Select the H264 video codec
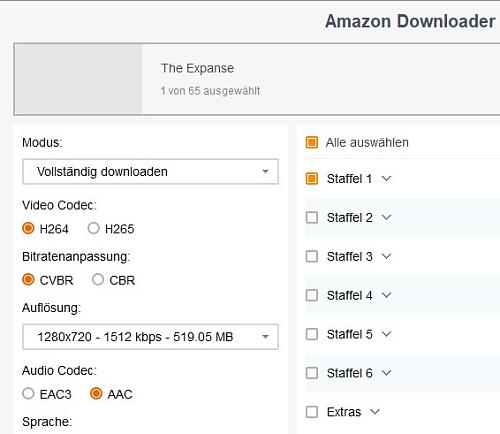 point(28,228)
